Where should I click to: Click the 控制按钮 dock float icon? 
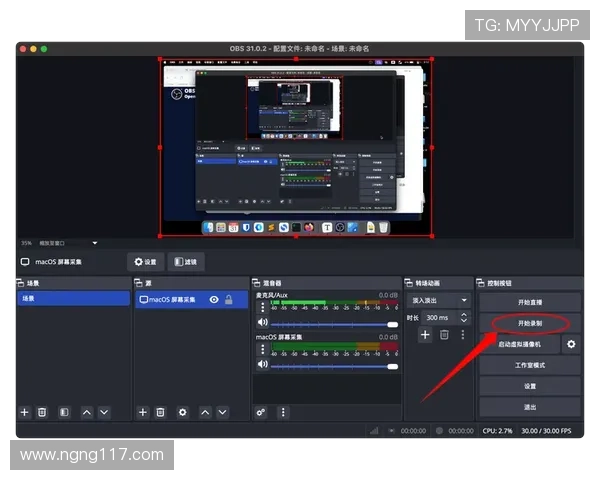[480, 283]
